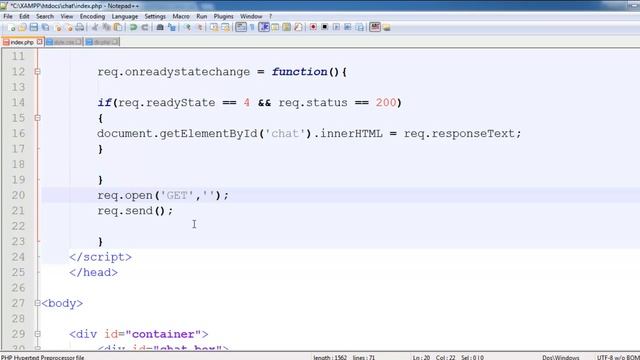Click the Redo toolbar icon

click(145, 27)
